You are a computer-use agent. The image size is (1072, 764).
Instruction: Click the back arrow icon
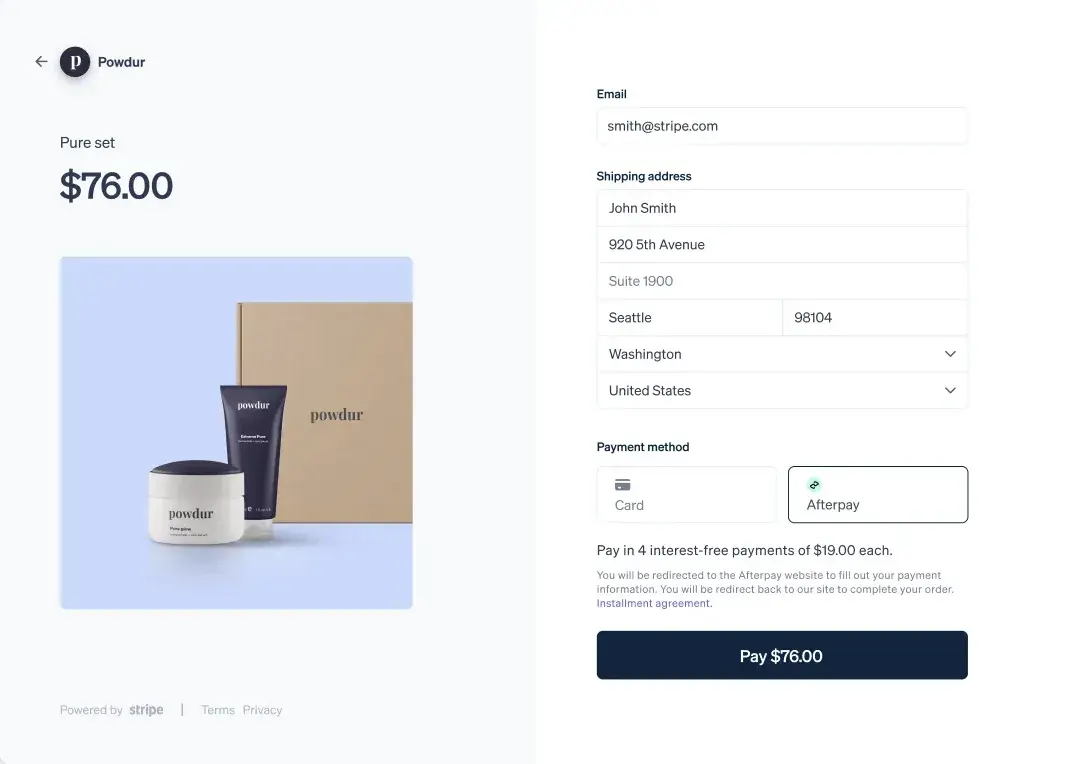point(41,62)
